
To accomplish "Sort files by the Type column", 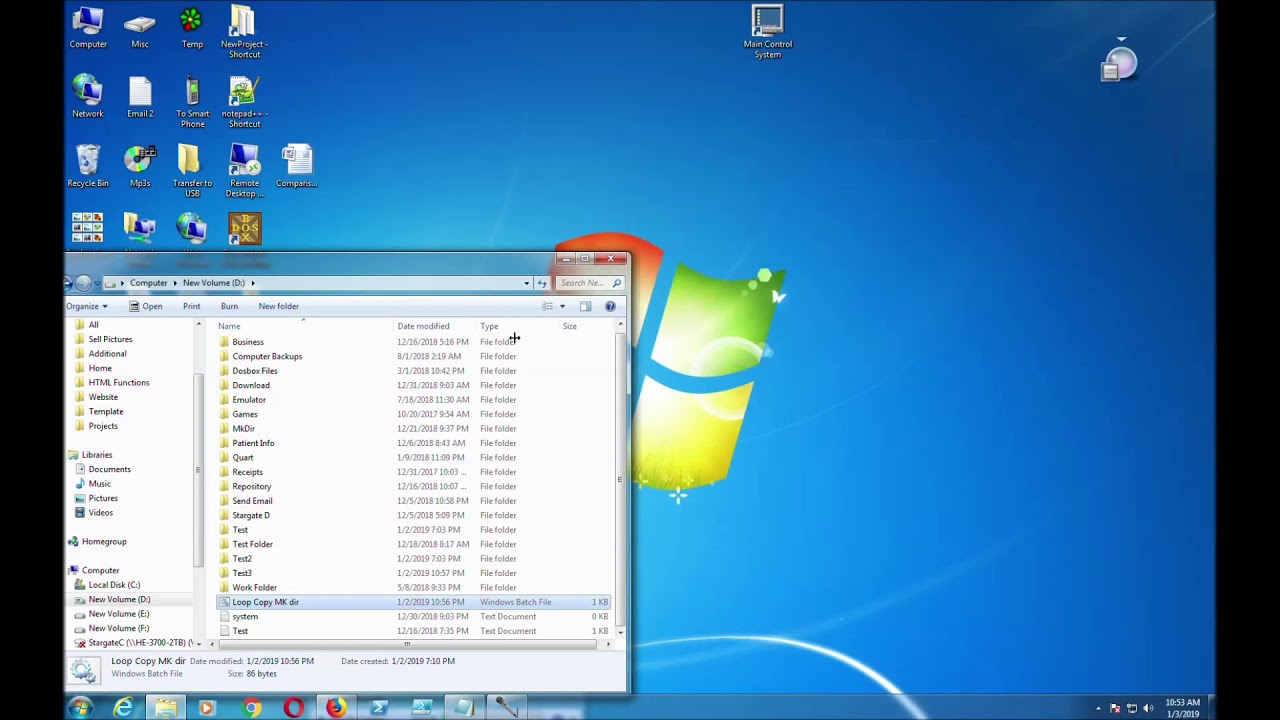I will point(518,326).
